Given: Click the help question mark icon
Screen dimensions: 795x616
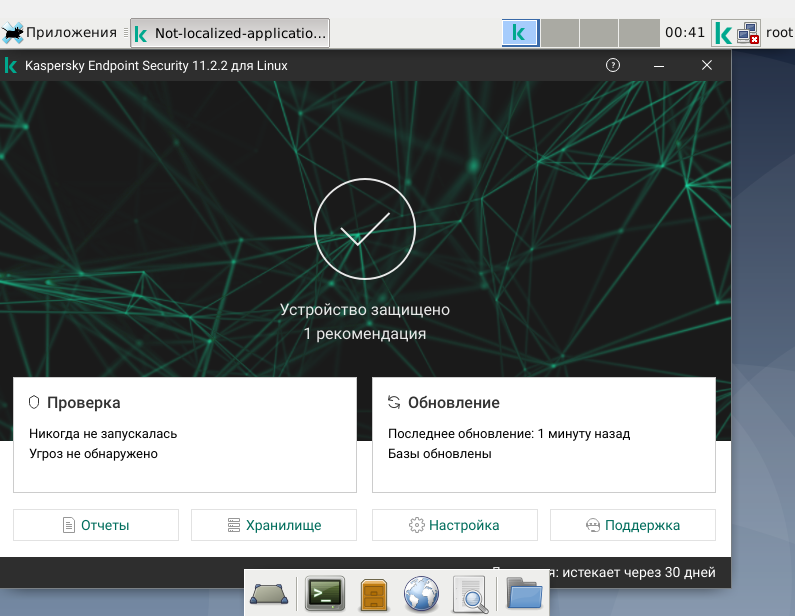Looking at the screenshot, I should [x=612, y=65].
